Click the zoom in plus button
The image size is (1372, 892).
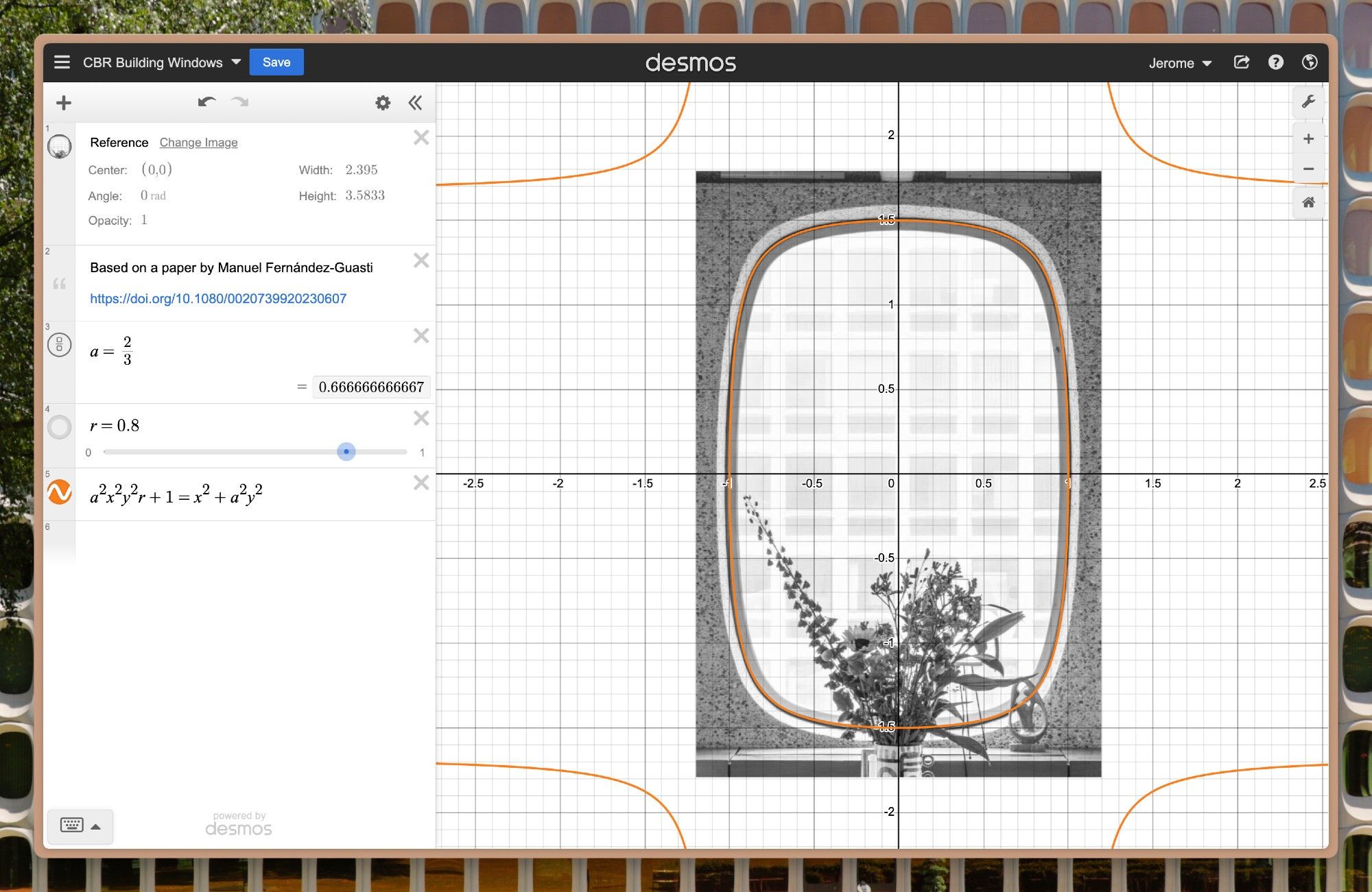click(1308, 139)
